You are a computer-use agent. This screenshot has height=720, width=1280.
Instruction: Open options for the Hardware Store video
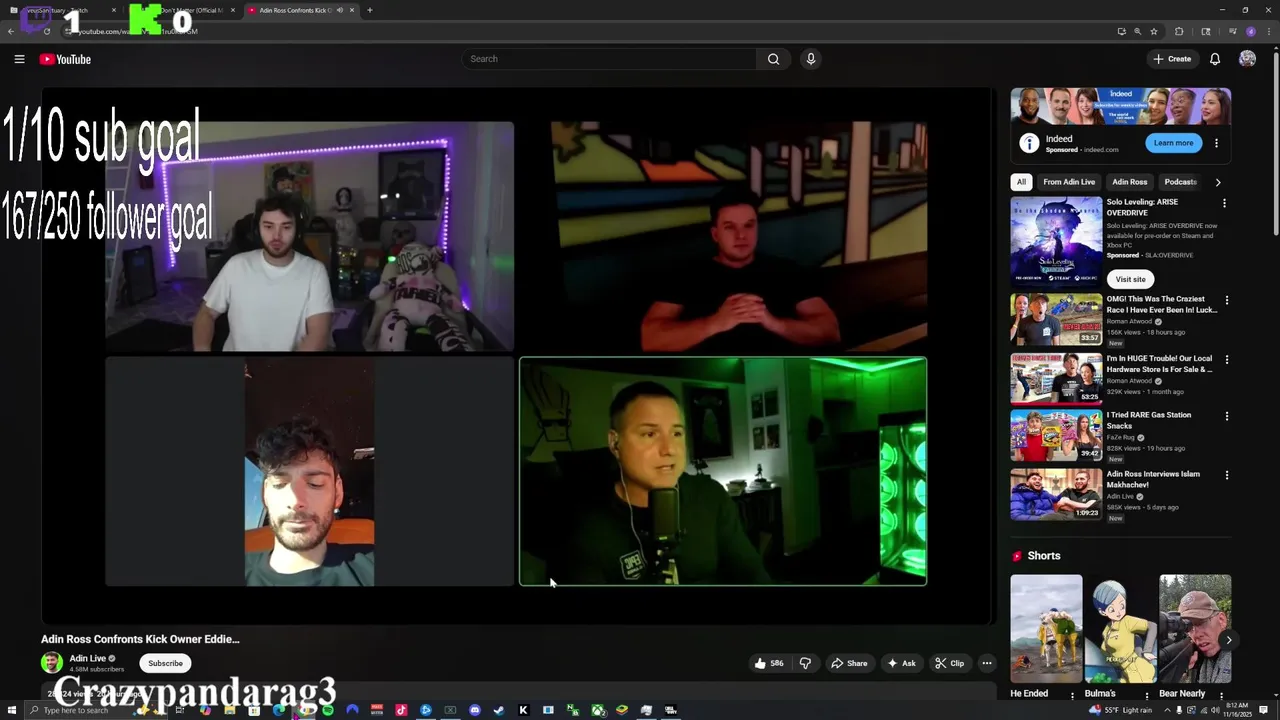pos(1227,359)
